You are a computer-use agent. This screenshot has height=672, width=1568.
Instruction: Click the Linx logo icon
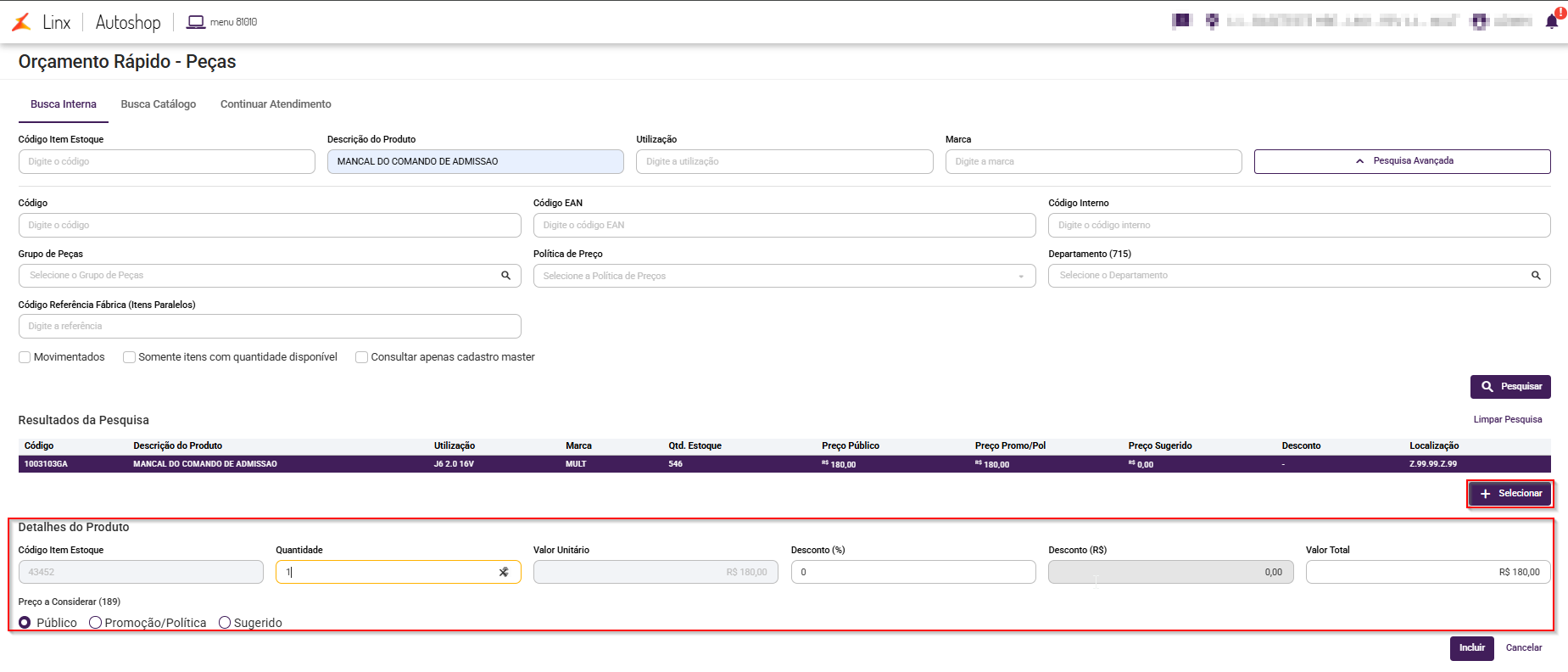coord(21,22)
